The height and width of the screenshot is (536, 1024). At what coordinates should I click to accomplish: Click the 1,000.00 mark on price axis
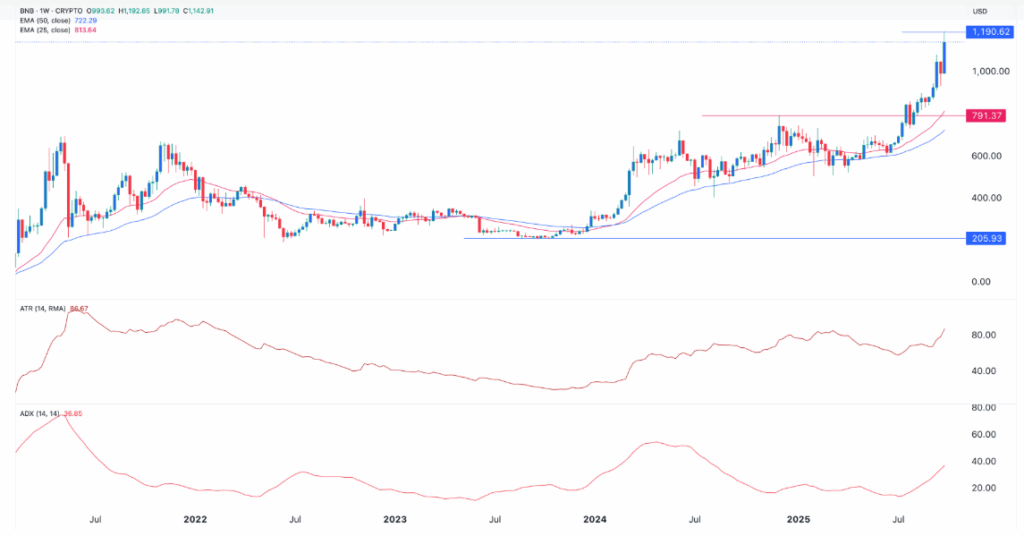pyautogui.click(x=985, y=72)
